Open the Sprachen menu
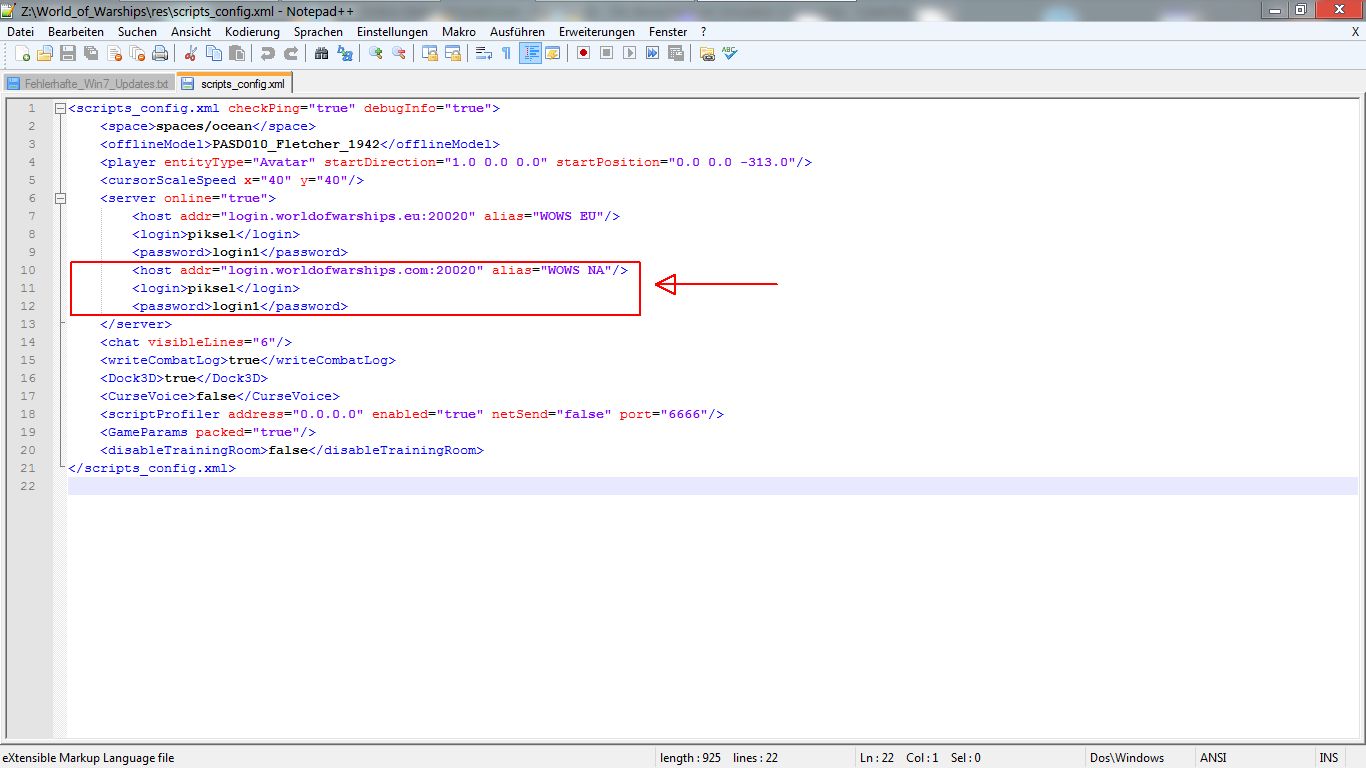 [x=318, y=32]
